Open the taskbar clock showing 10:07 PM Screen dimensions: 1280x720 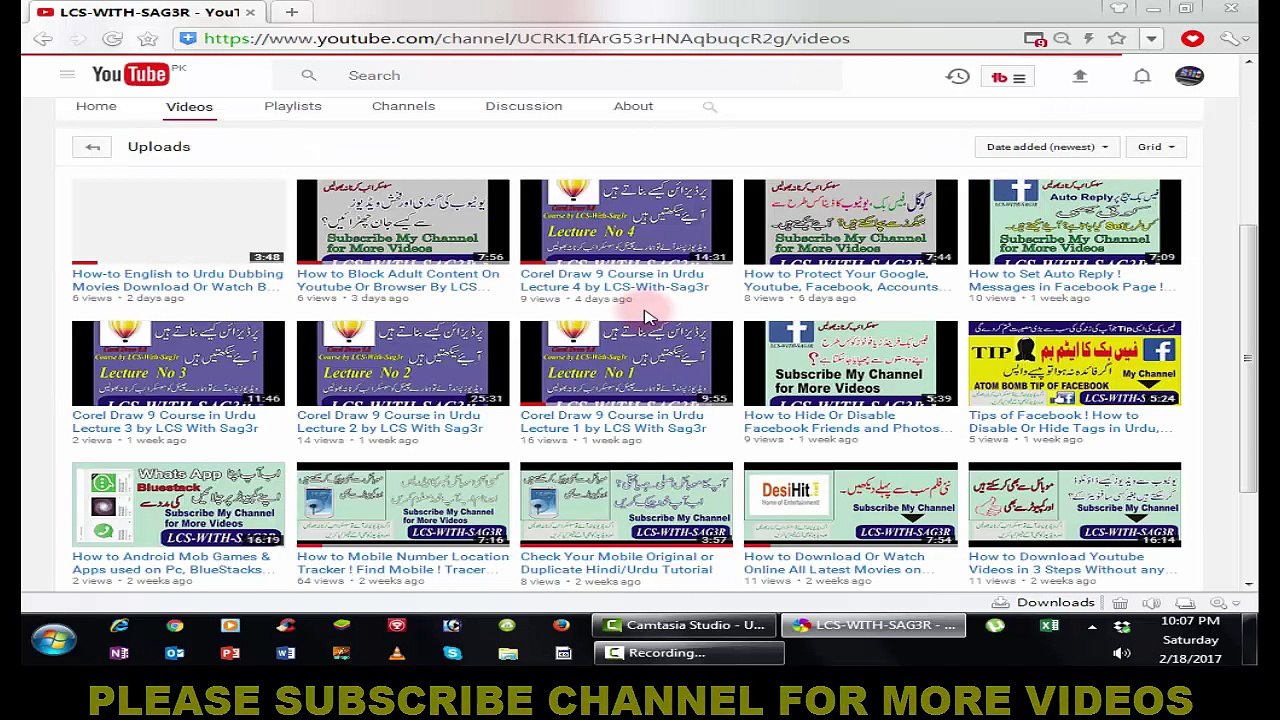[x=1190, y=640]
